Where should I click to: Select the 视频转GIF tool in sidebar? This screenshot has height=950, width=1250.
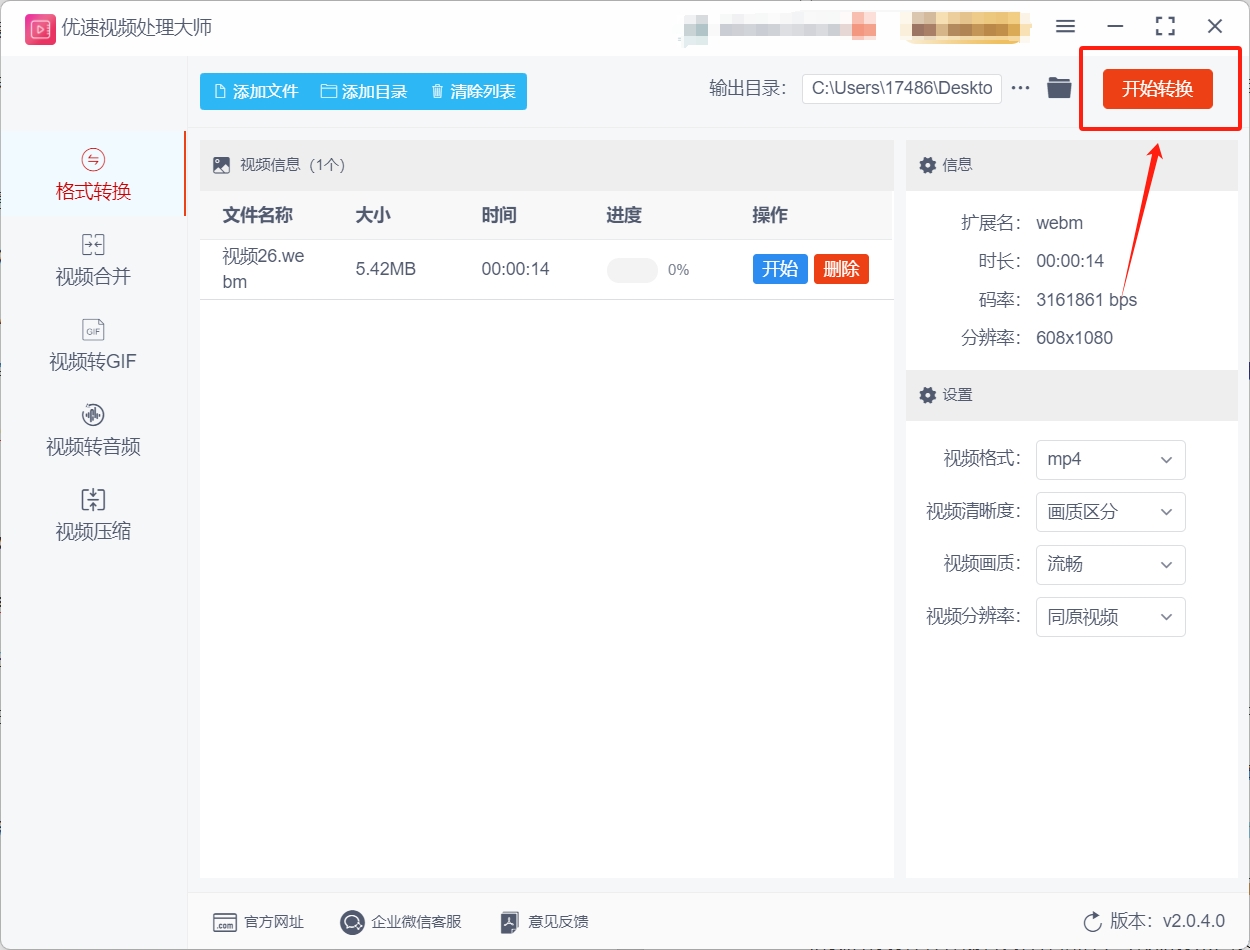click(91, 345)
